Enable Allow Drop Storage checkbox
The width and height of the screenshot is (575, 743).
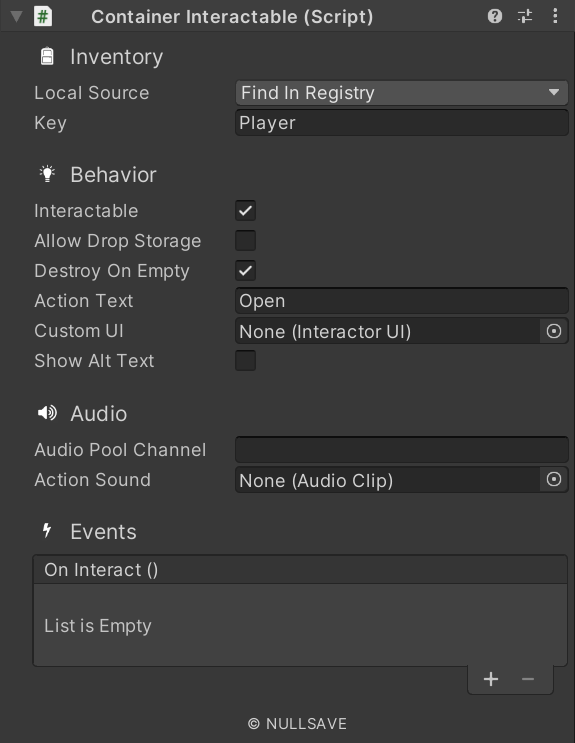tap(246, 240)
